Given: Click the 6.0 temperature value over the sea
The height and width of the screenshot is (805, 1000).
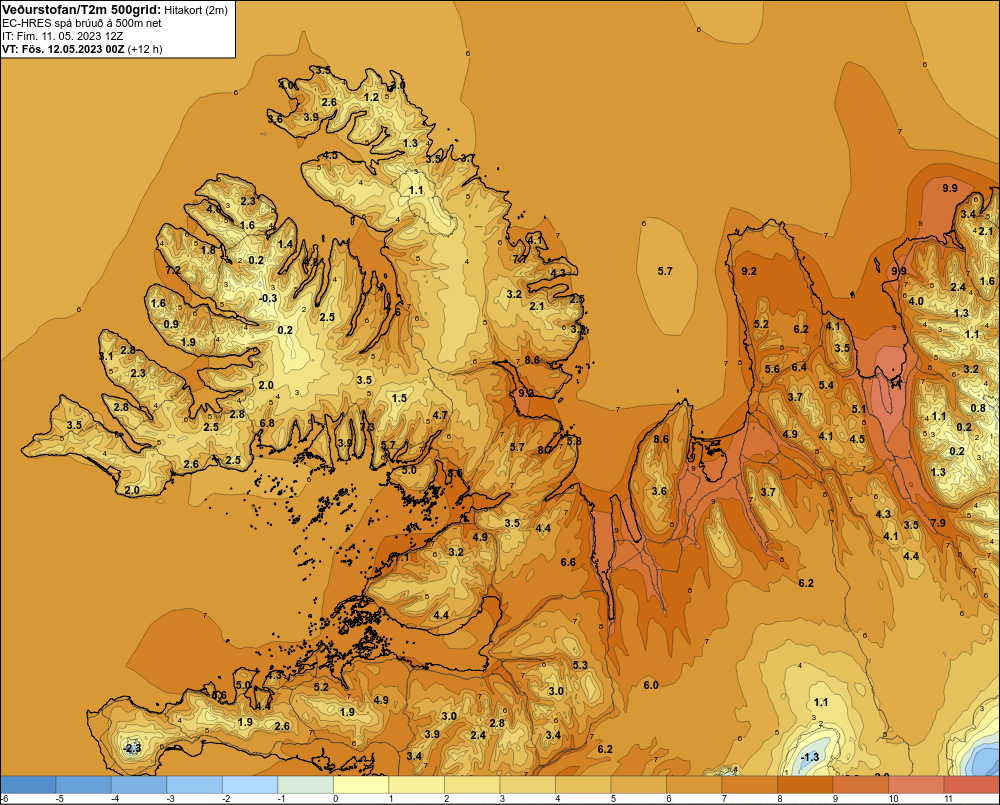Looking at the screenshot, I should 651,685.
